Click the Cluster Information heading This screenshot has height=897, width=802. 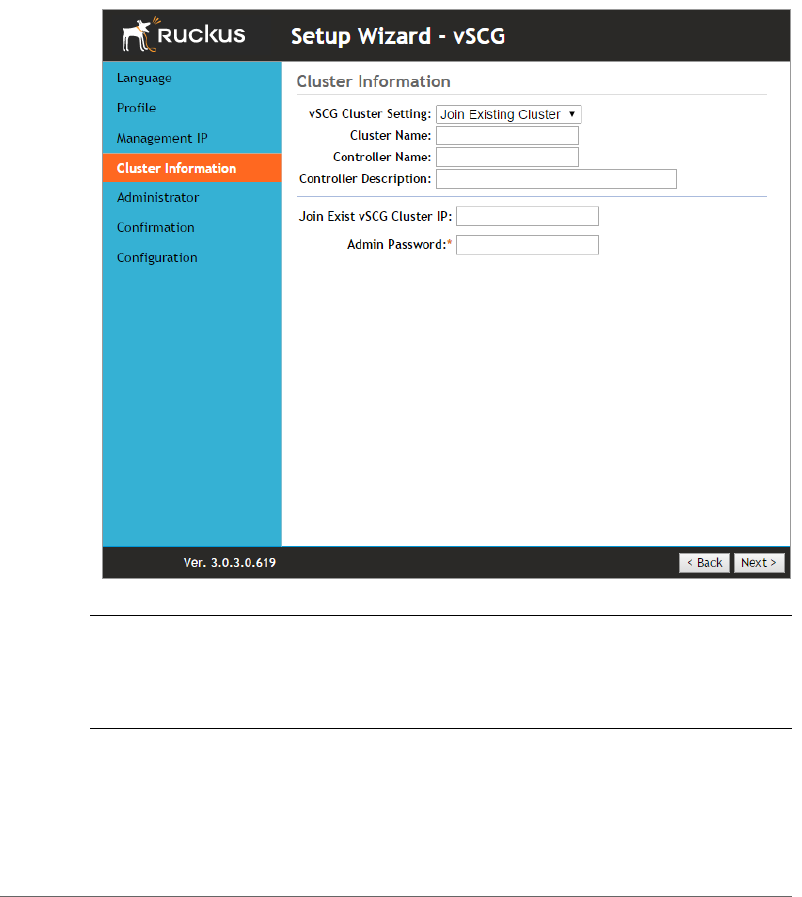pos(374,81)
